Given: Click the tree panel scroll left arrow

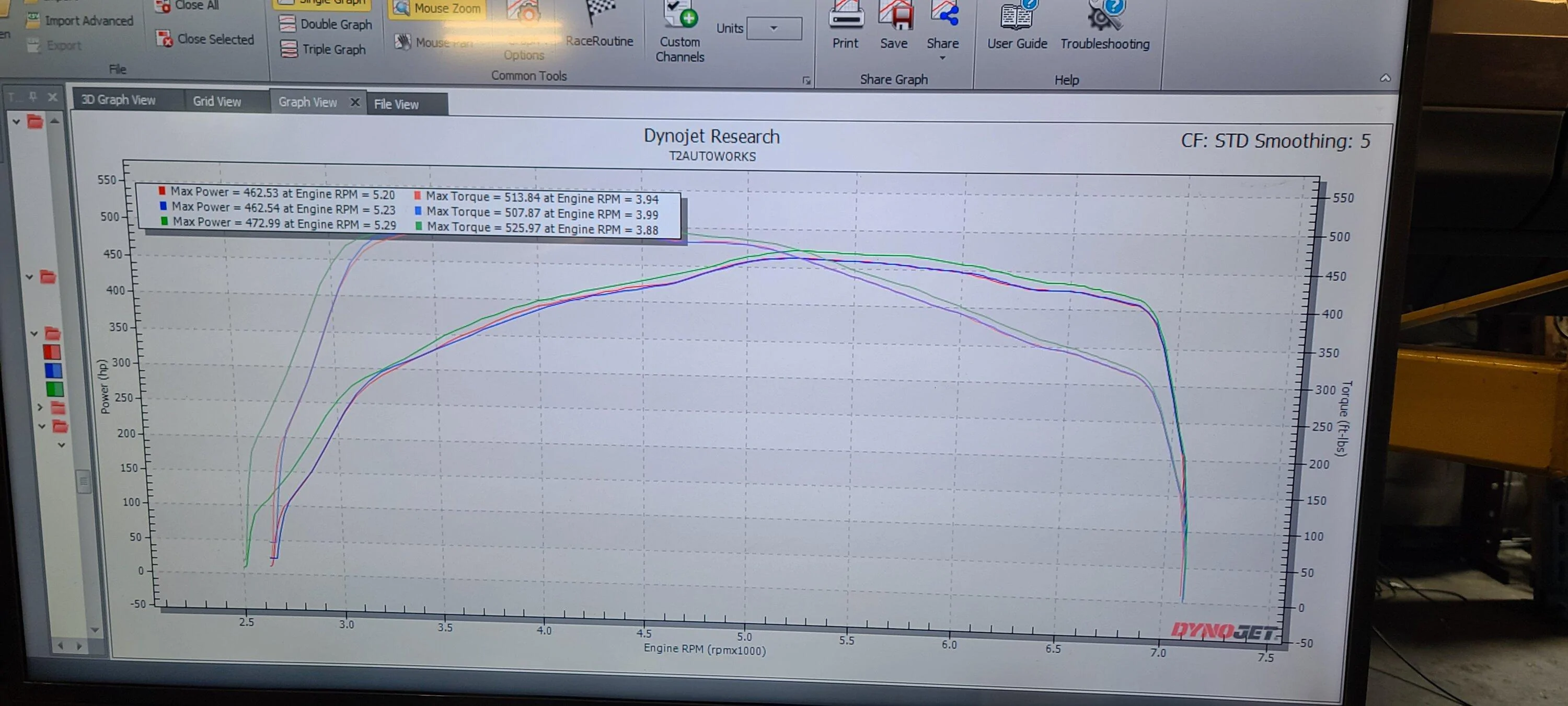Looking at the screenshot, I should click(60, 645).
